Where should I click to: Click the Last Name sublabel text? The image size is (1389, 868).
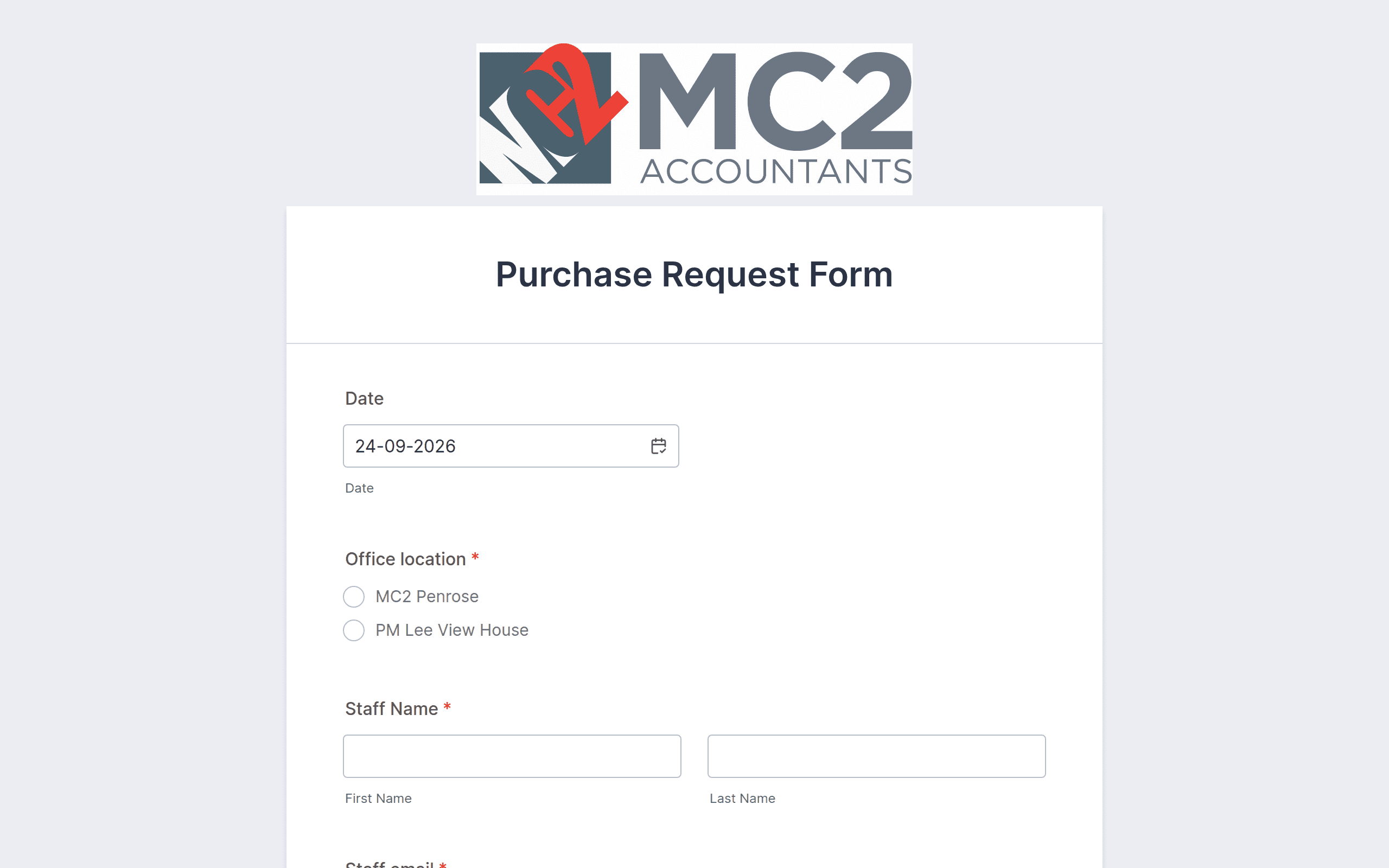pyautogui.click(x=742, y=799)
